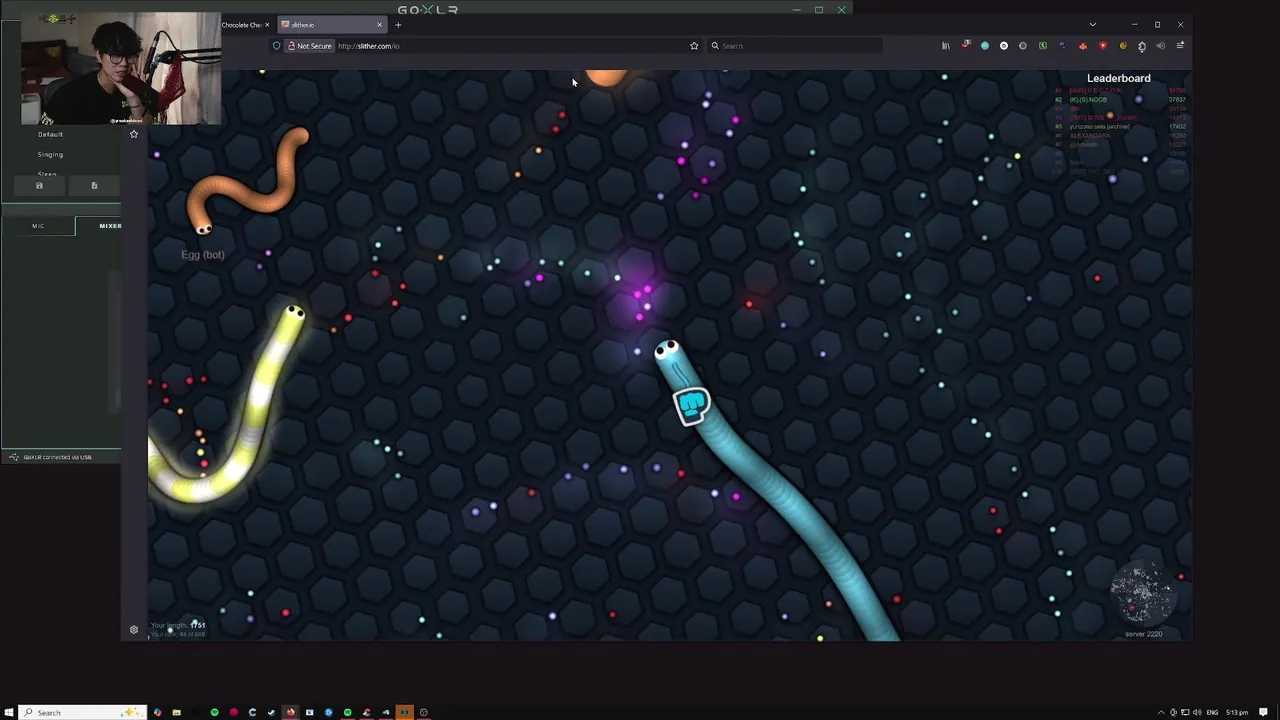
Task: Click the orange round extension icon
Action: point(1122,46)
